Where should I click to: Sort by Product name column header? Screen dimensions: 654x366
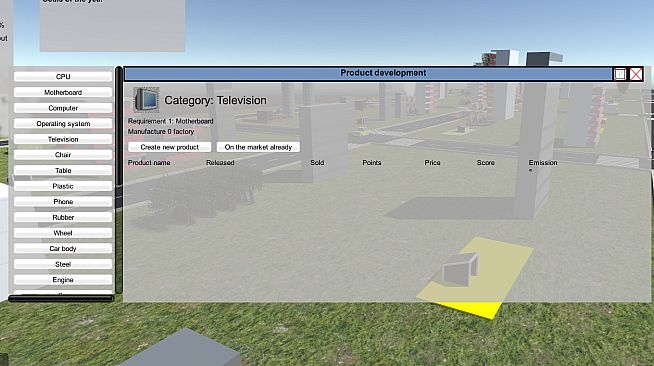pos(149,163)
